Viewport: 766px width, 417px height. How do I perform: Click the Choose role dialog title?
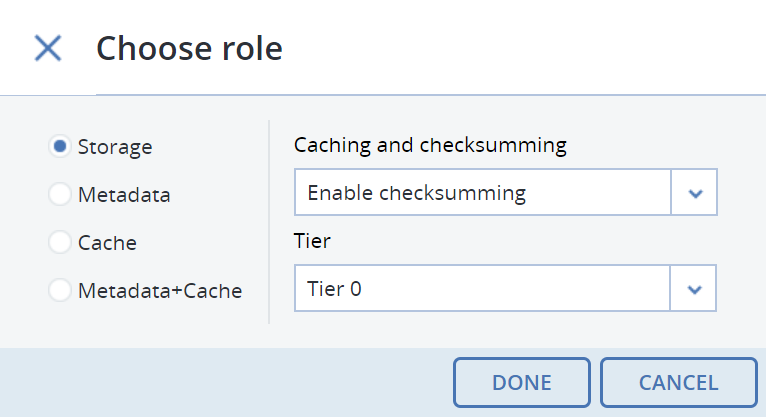point(189,48)
